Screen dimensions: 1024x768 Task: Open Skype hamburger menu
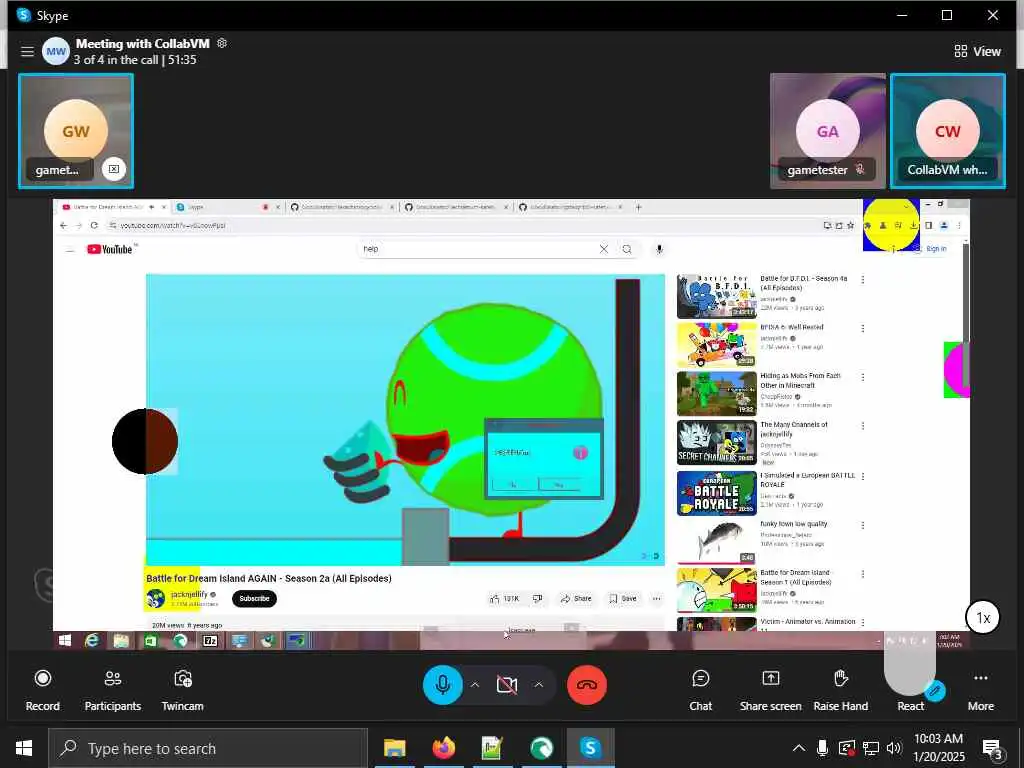(x=27, y=51)
